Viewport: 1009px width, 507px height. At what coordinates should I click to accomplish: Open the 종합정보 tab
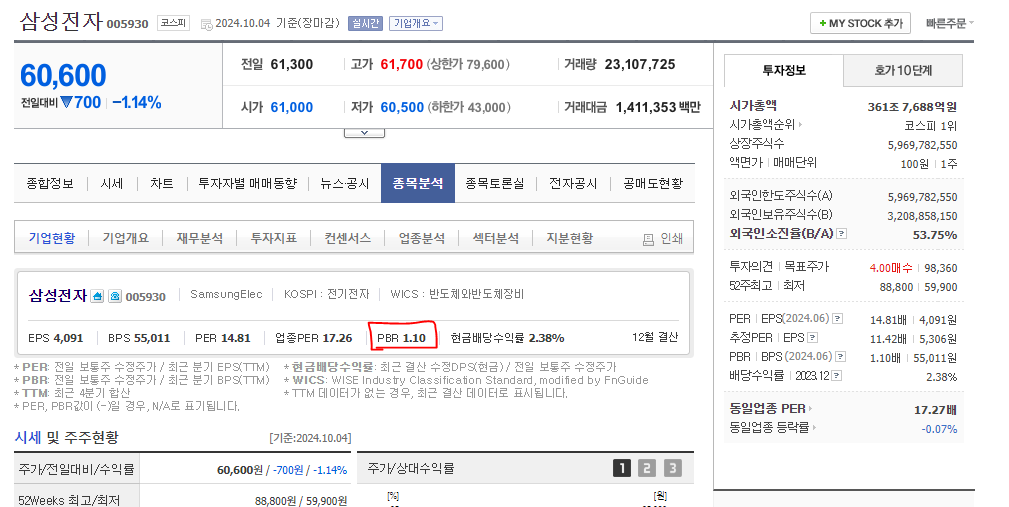tap(50, 183)
